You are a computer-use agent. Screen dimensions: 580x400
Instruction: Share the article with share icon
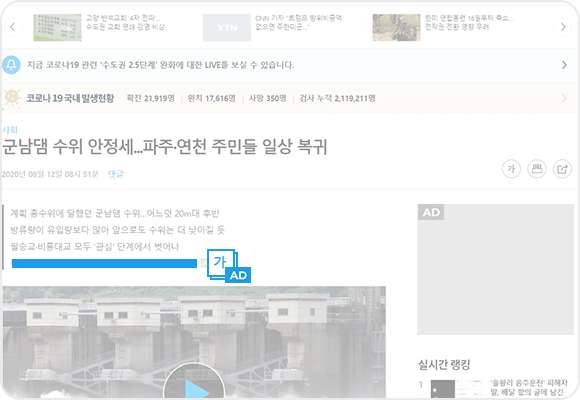(562, 169)
